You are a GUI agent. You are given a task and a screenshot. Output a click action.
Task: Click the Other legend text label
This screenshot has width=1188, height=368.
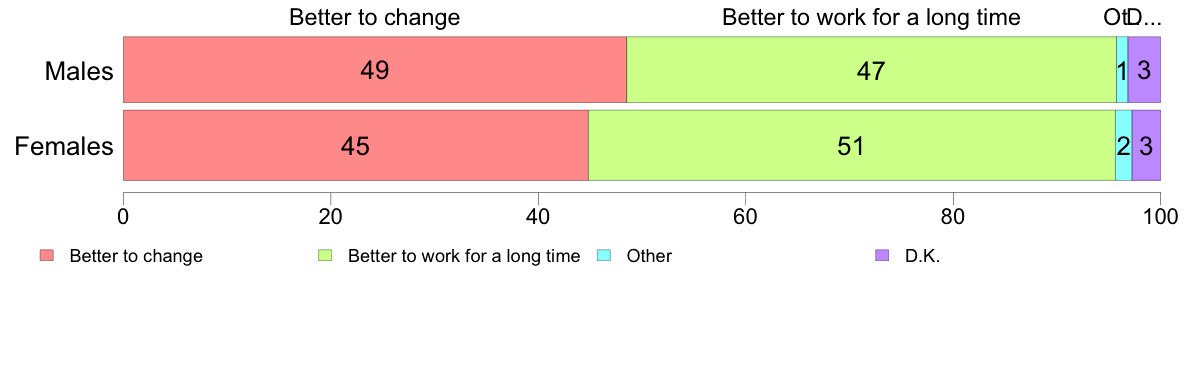[649, 256]
